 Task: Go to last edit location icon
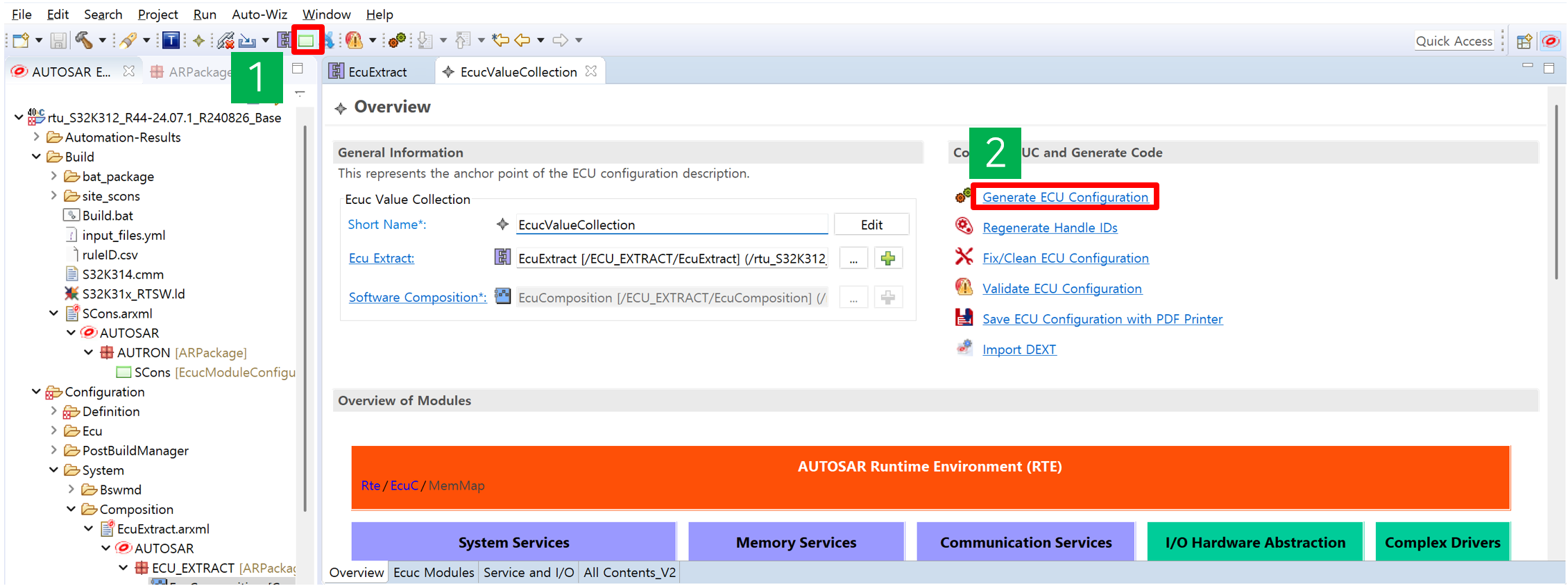point(500,40)
